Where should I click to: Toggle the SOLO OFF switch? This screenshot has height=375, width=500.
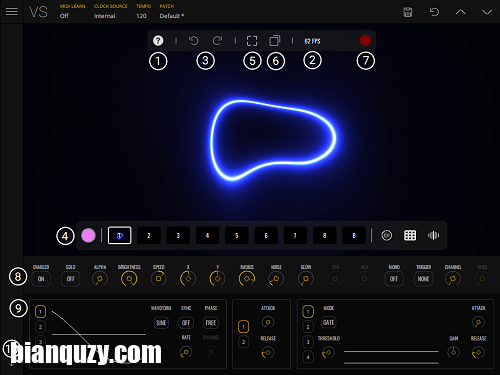[70, 279]
